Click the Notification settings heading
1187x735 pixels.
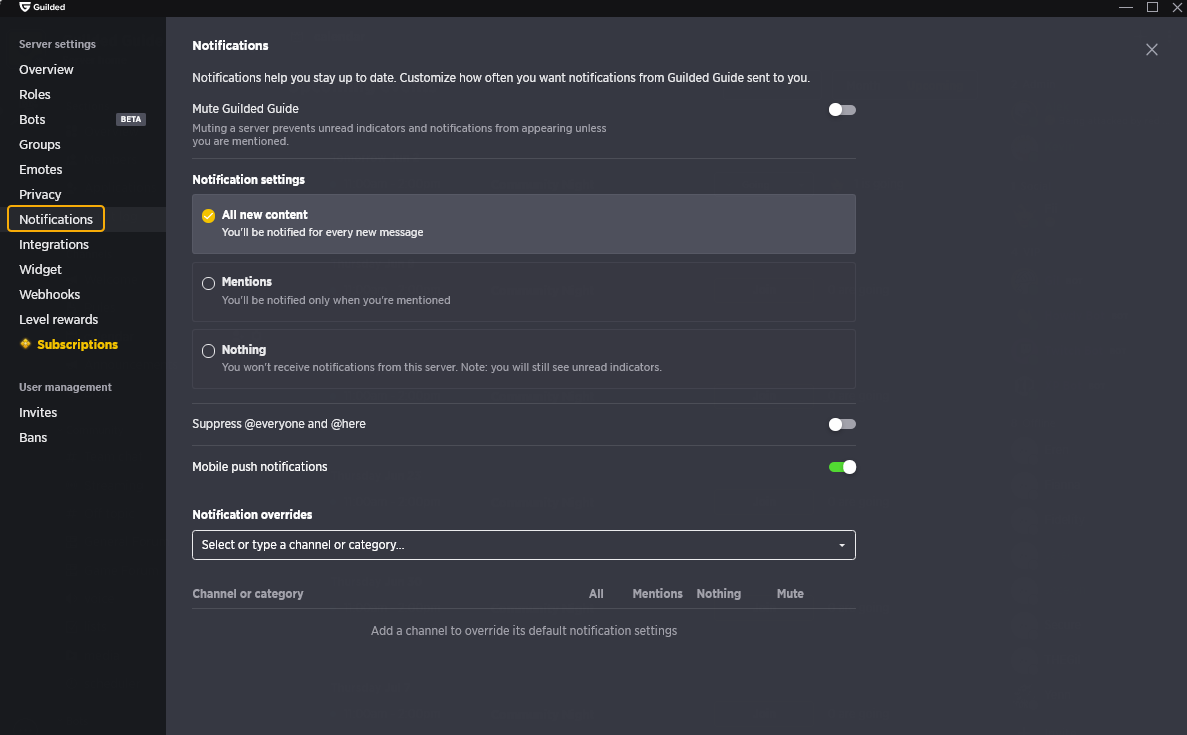[248, 179]
